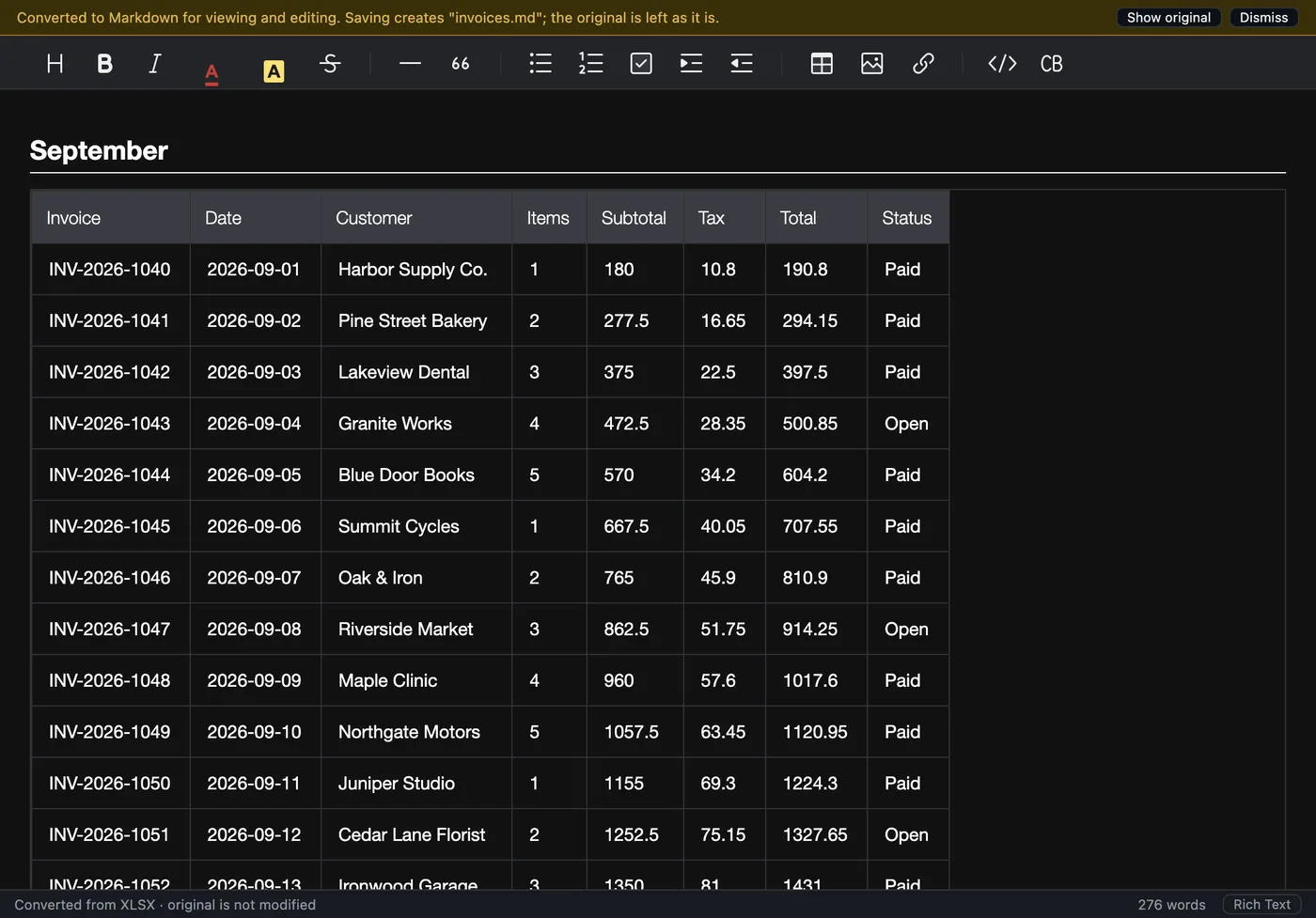Screen dimensions: 1316x918
Task: Insert a block quote
Action: click(x=461, y=63)
